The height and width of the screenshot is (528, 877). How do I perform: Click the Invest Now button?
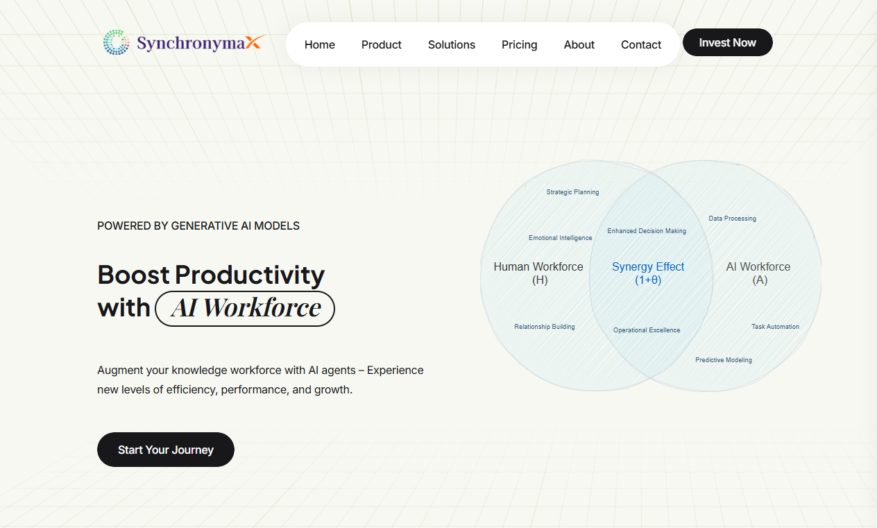(x=727, y=43)
